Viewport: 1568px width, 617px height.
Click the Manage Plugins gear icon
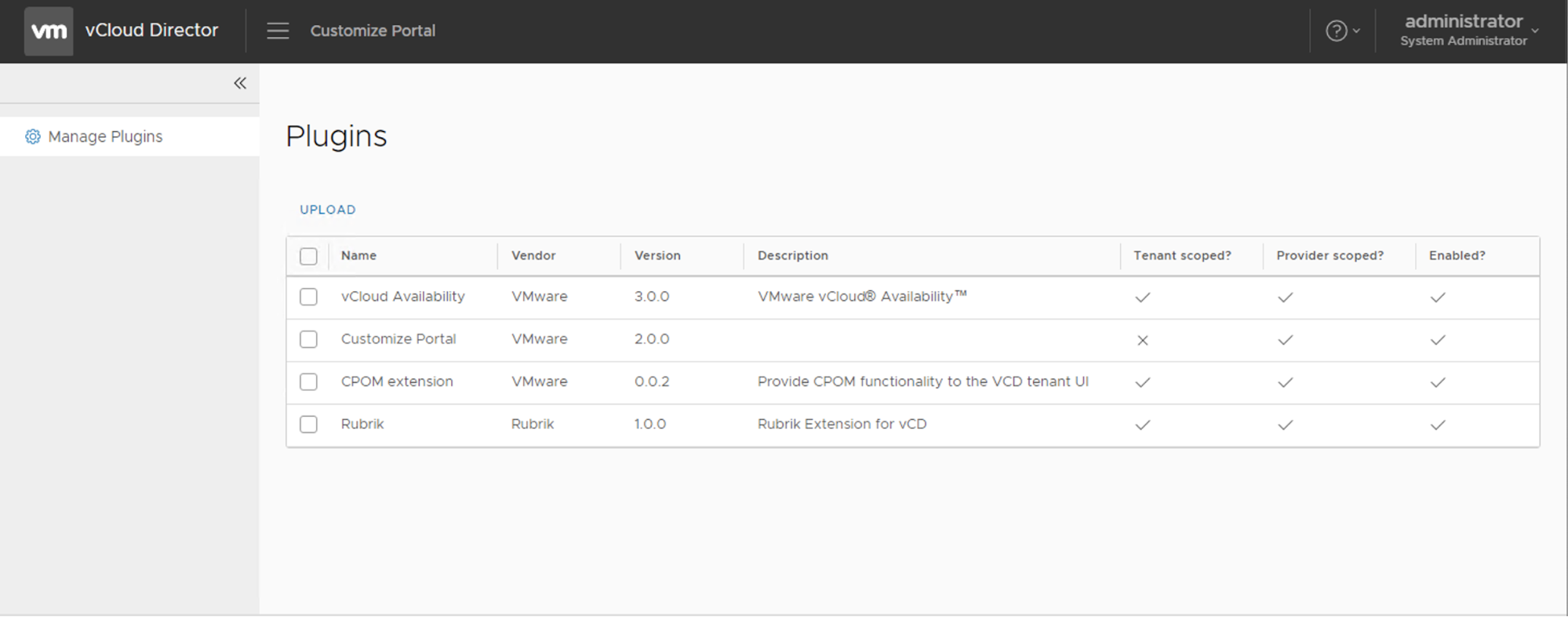coord(33,137)
